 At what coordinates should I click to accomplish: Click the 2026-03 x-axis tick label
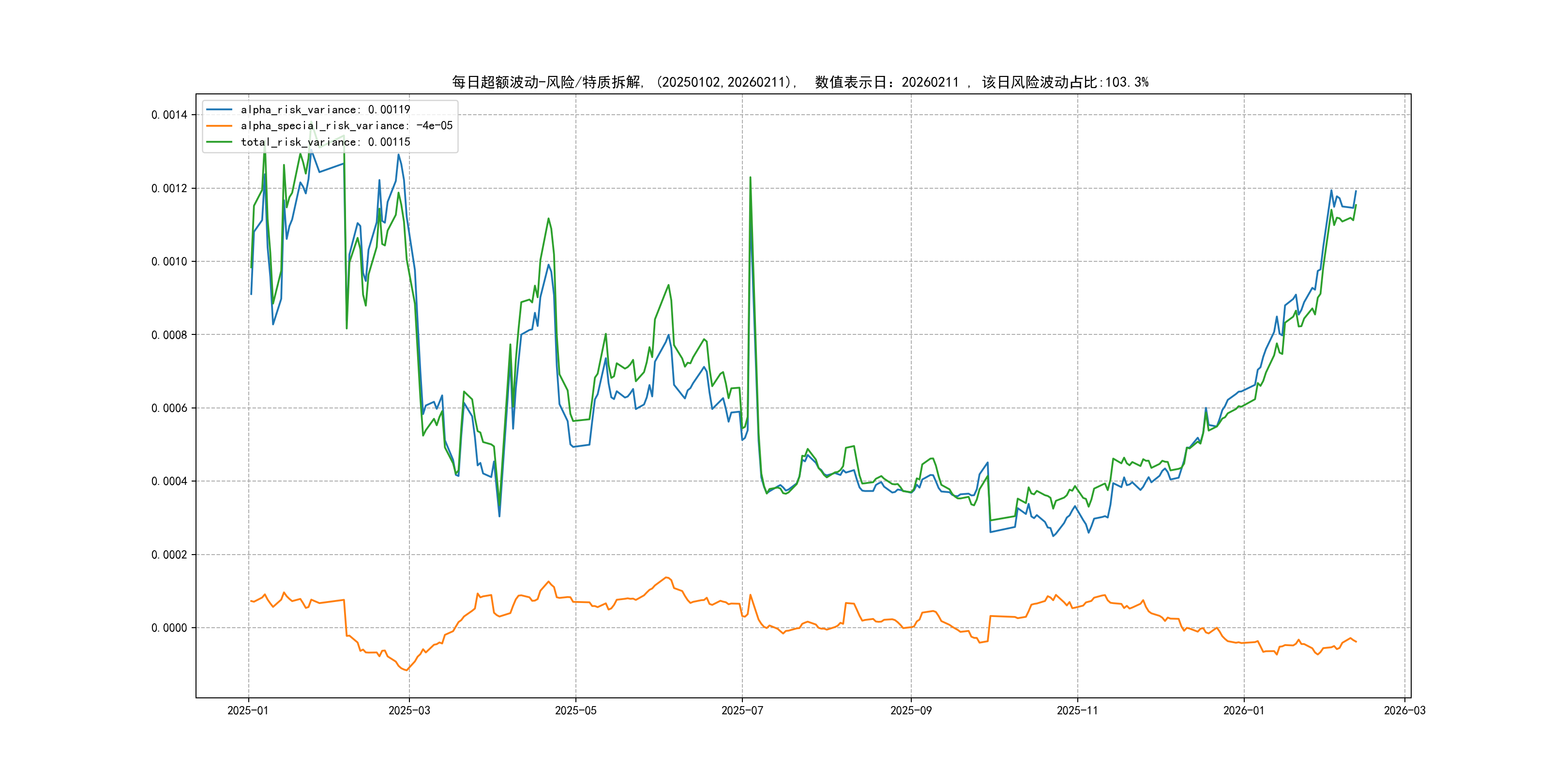coord(1404,710)
